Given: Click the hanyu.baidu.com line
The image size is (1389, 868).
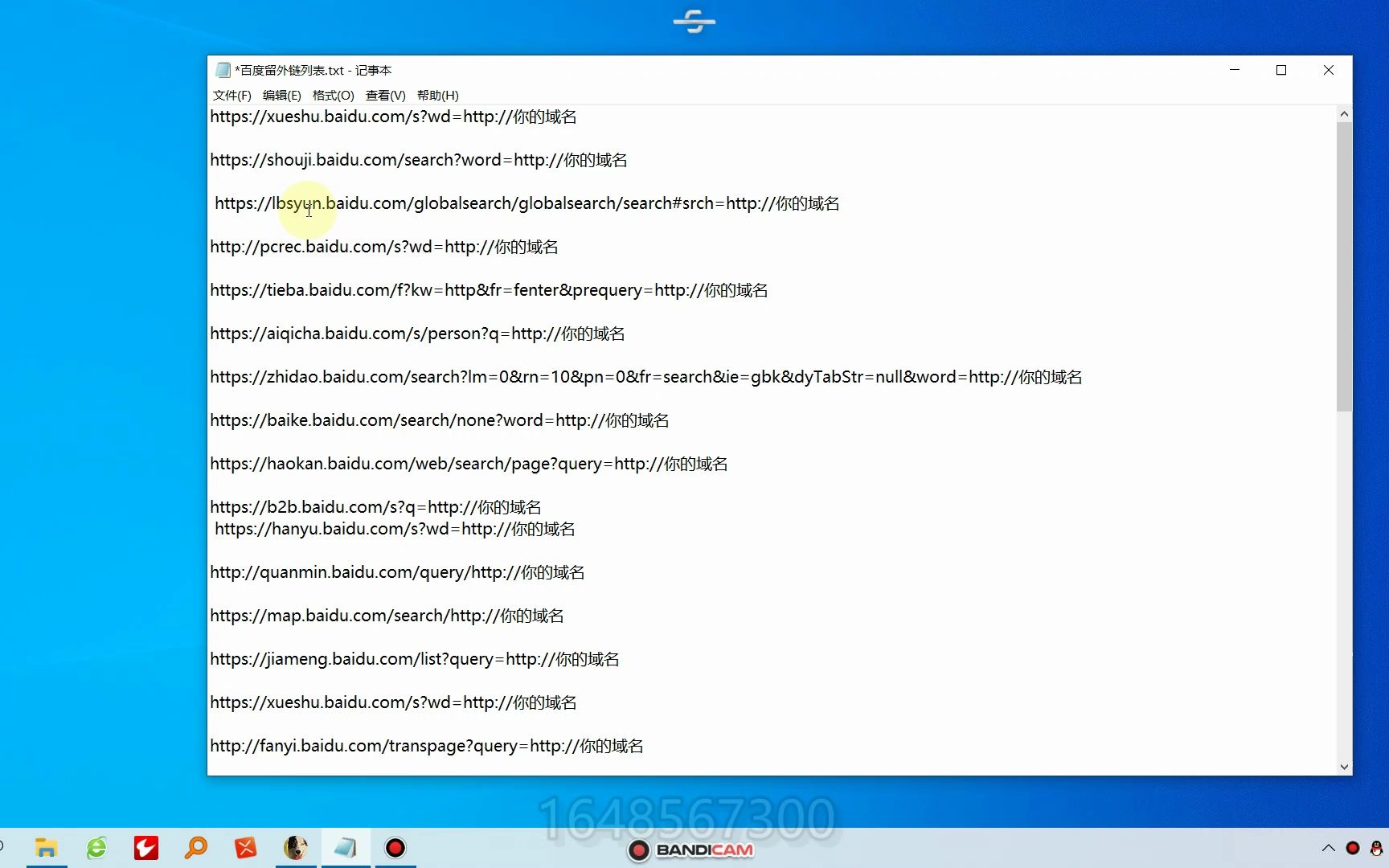Looking at the screenshot, I should pos(395,529).
